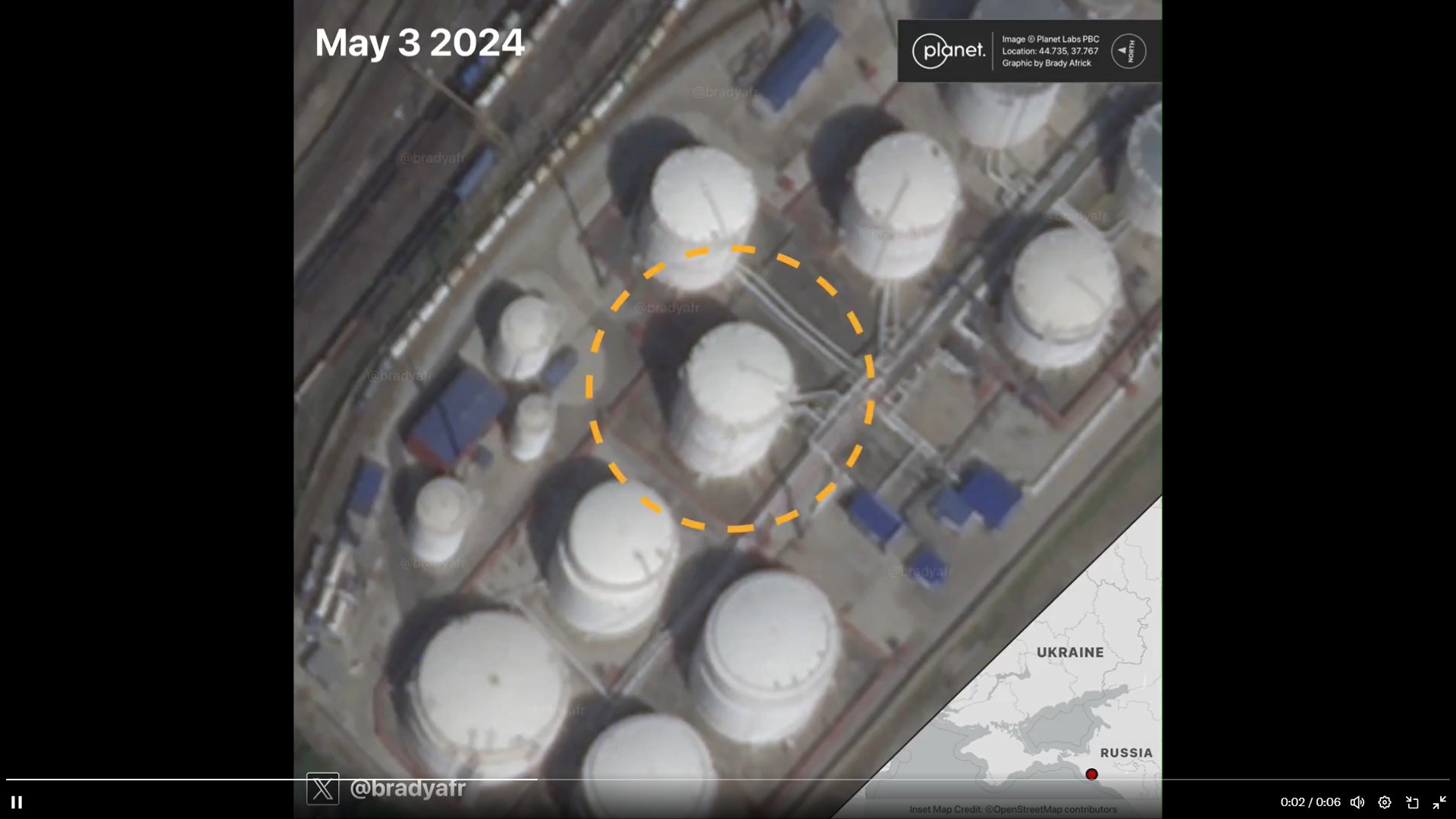Click the May 3 2024 date label
1456x819 pixels.
click(419, 42)
